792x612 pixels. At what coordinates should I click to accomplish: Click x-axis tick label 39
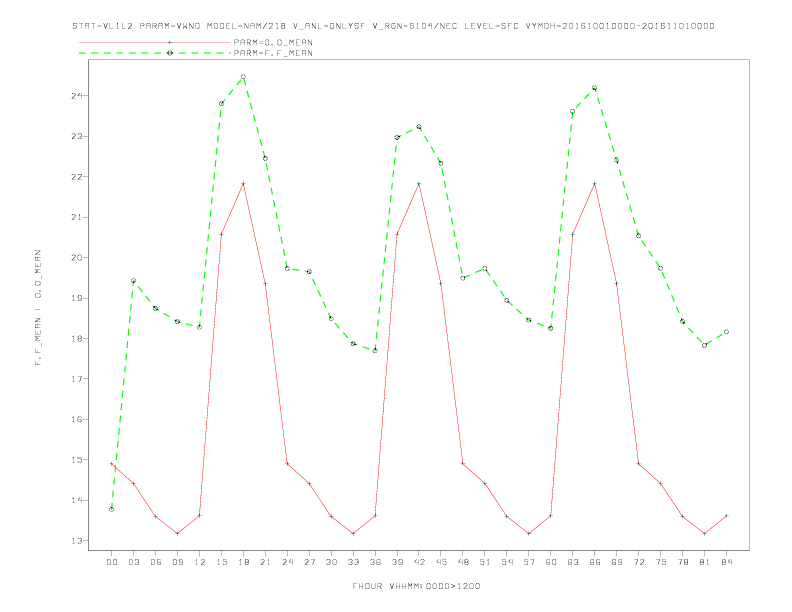click(397, 562)
